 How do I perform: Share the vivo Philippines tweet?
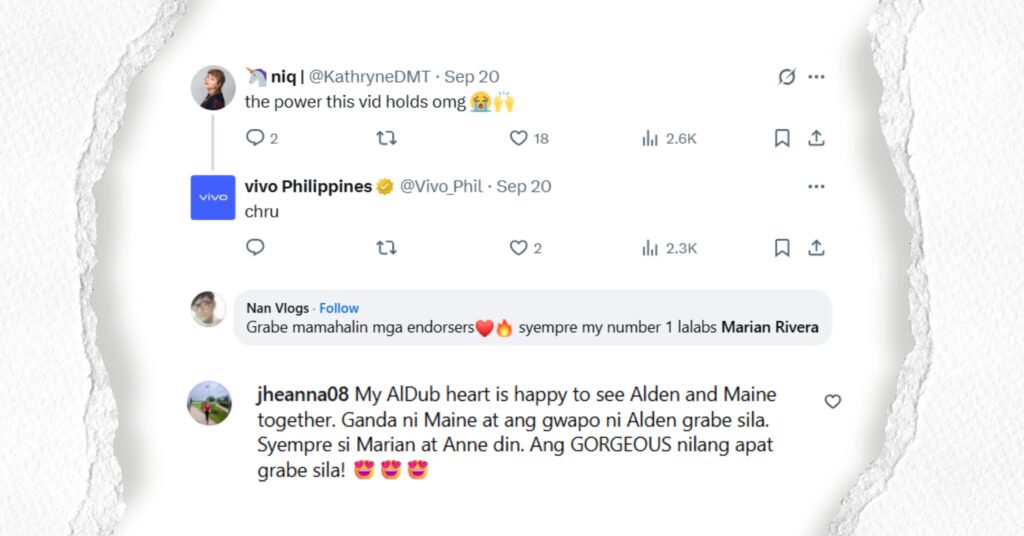[x=816, y=247]
